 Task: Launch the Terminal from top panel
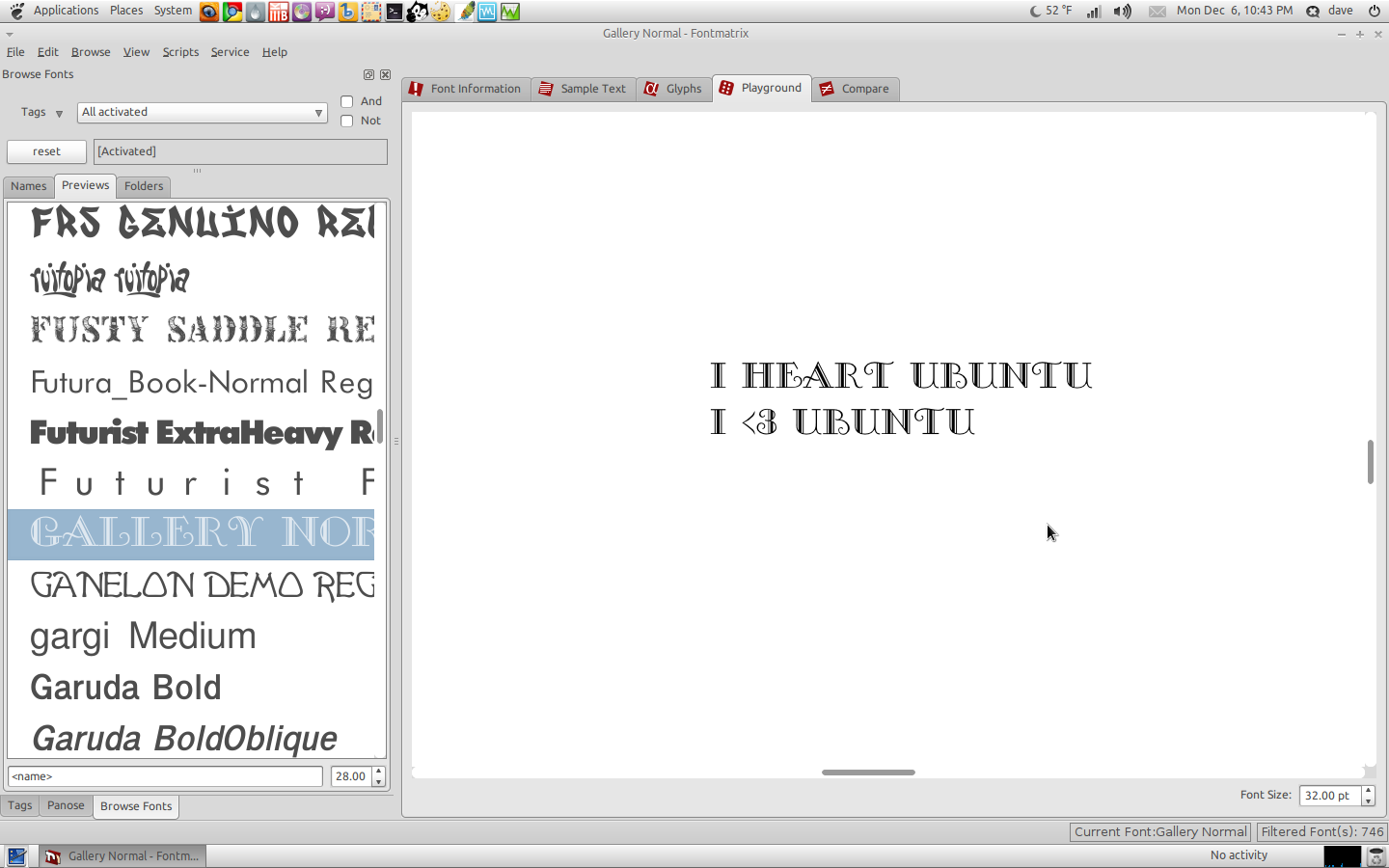[395, 12]
